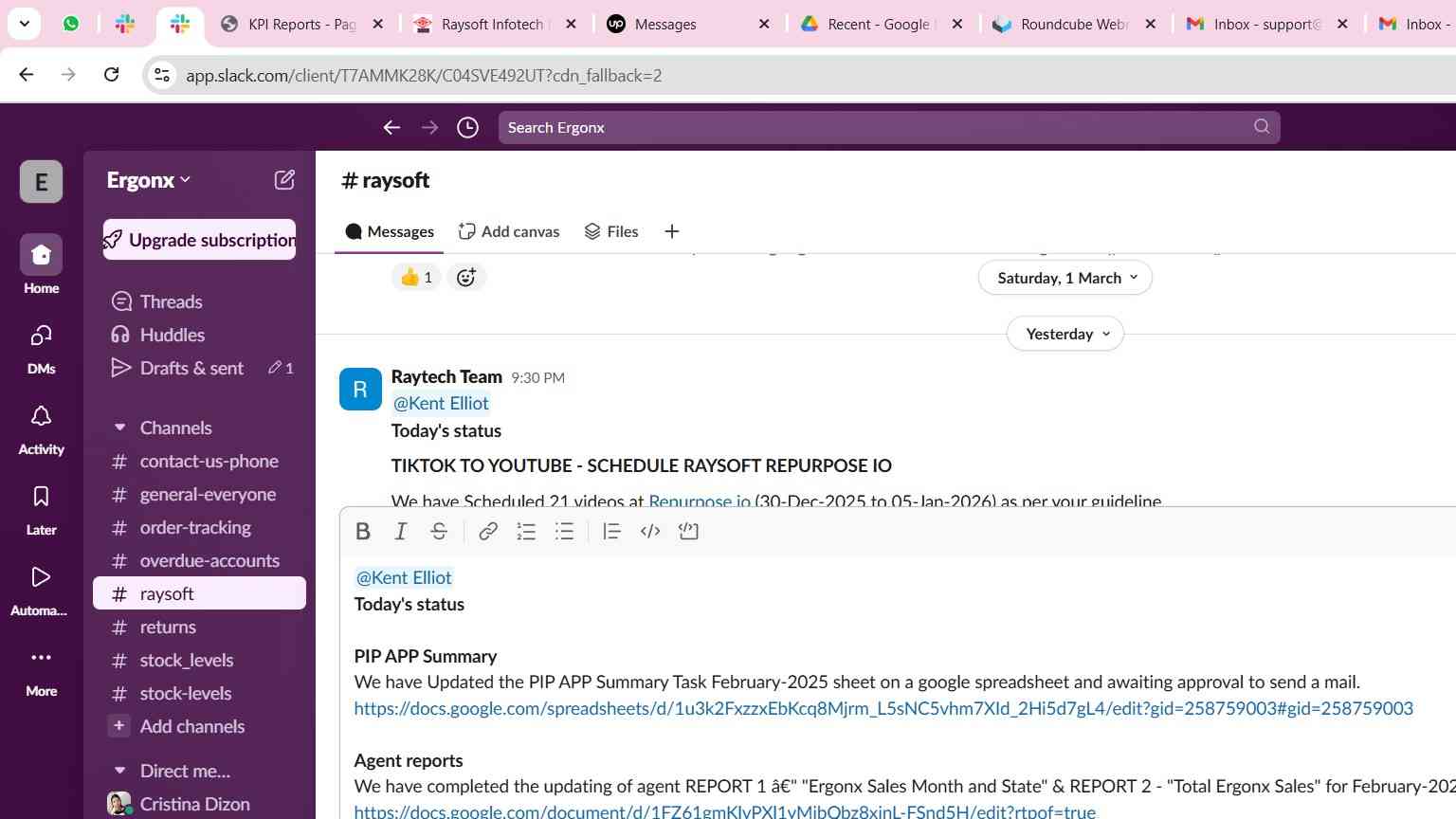Click the site information icon in address bar
The image size is (1456, 819).
point(162,75)
